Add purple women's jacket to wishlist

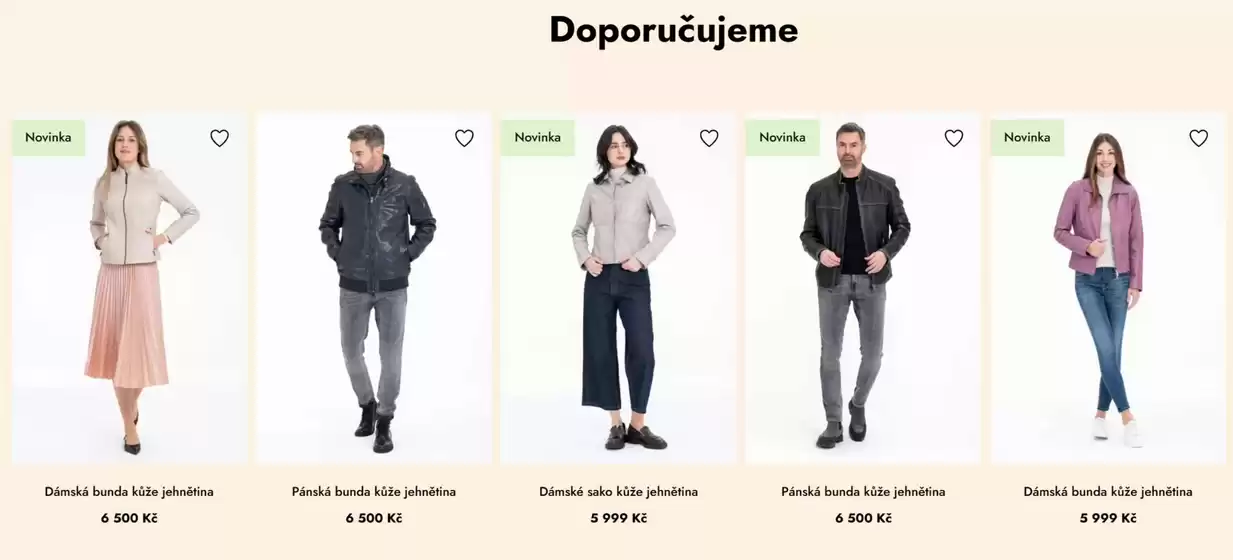pyautogui.click(x=1198, y=138)
